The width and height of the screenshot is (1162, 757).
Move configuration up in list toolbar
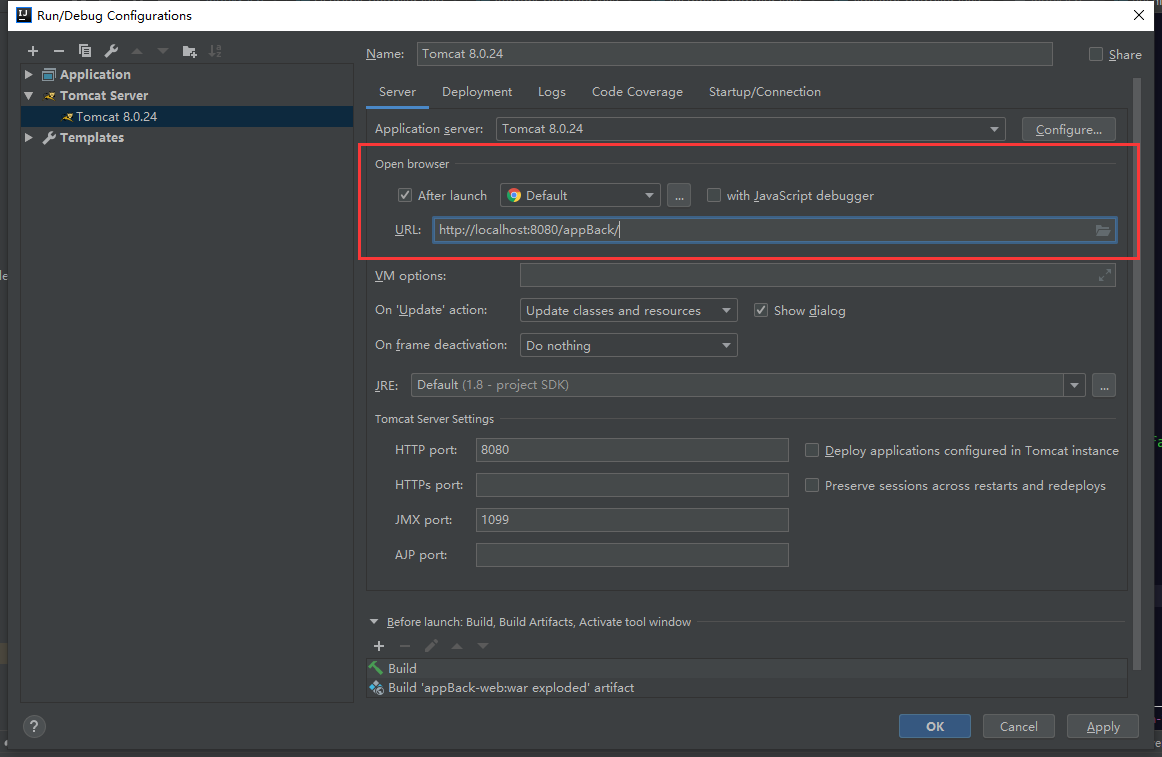(137, 51)
